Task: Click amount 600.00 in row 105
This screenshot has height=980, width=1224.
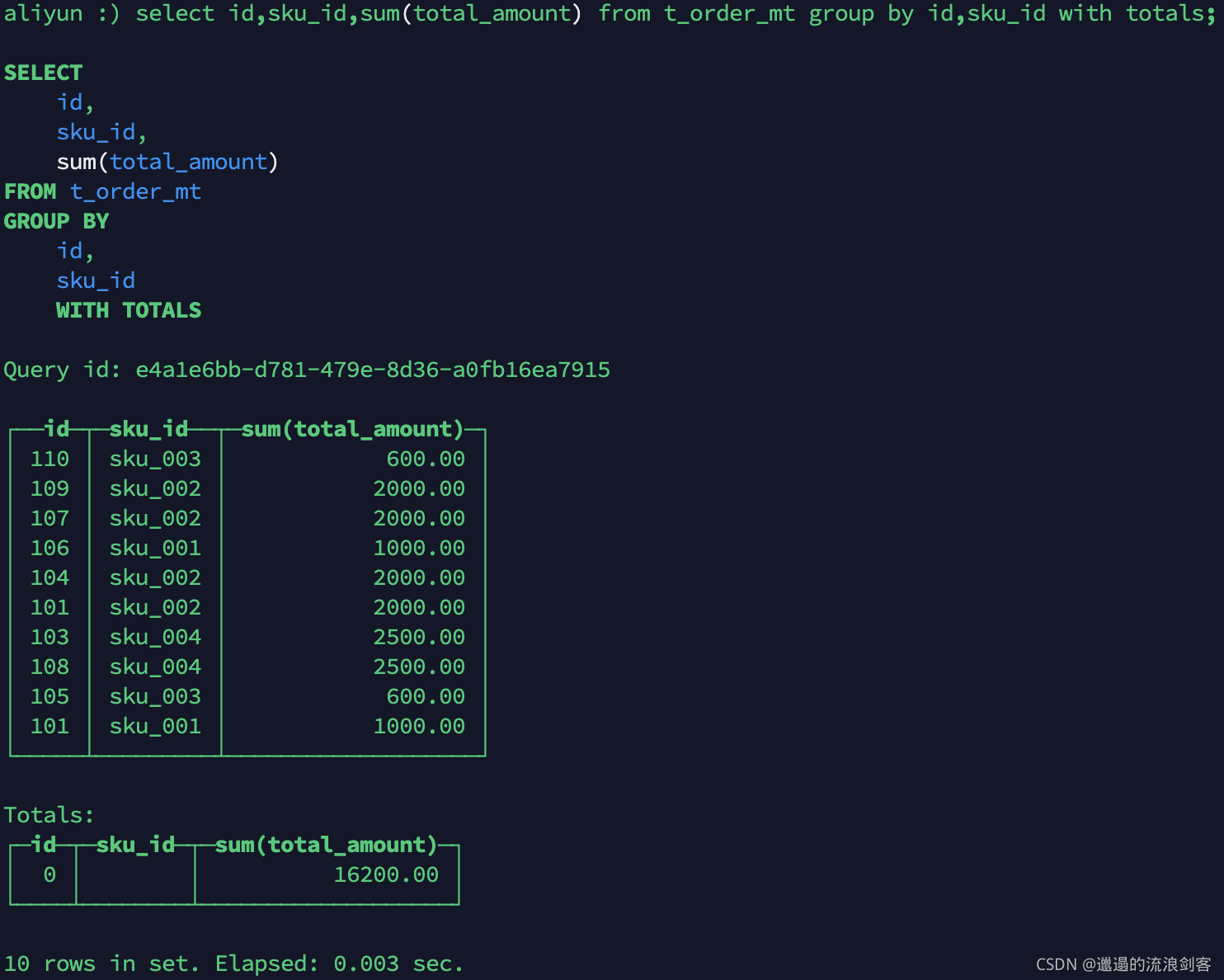Action: [x=426, y=696]
